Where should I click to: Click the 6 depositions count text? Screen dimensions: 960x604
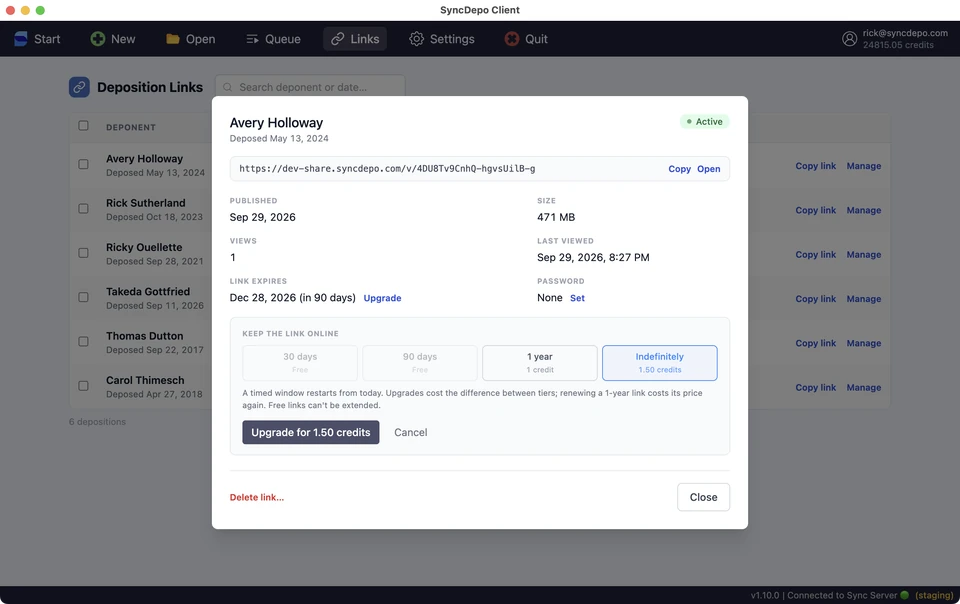97,422
